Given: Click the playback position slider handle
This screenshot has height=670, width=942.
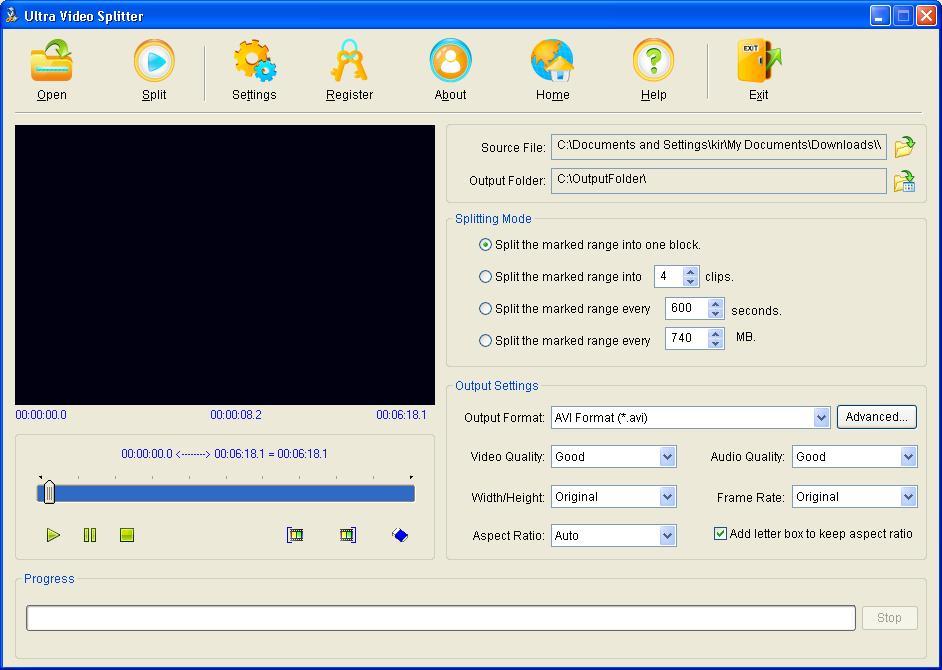Looking at the screenshot, I should tap(48, 492).
